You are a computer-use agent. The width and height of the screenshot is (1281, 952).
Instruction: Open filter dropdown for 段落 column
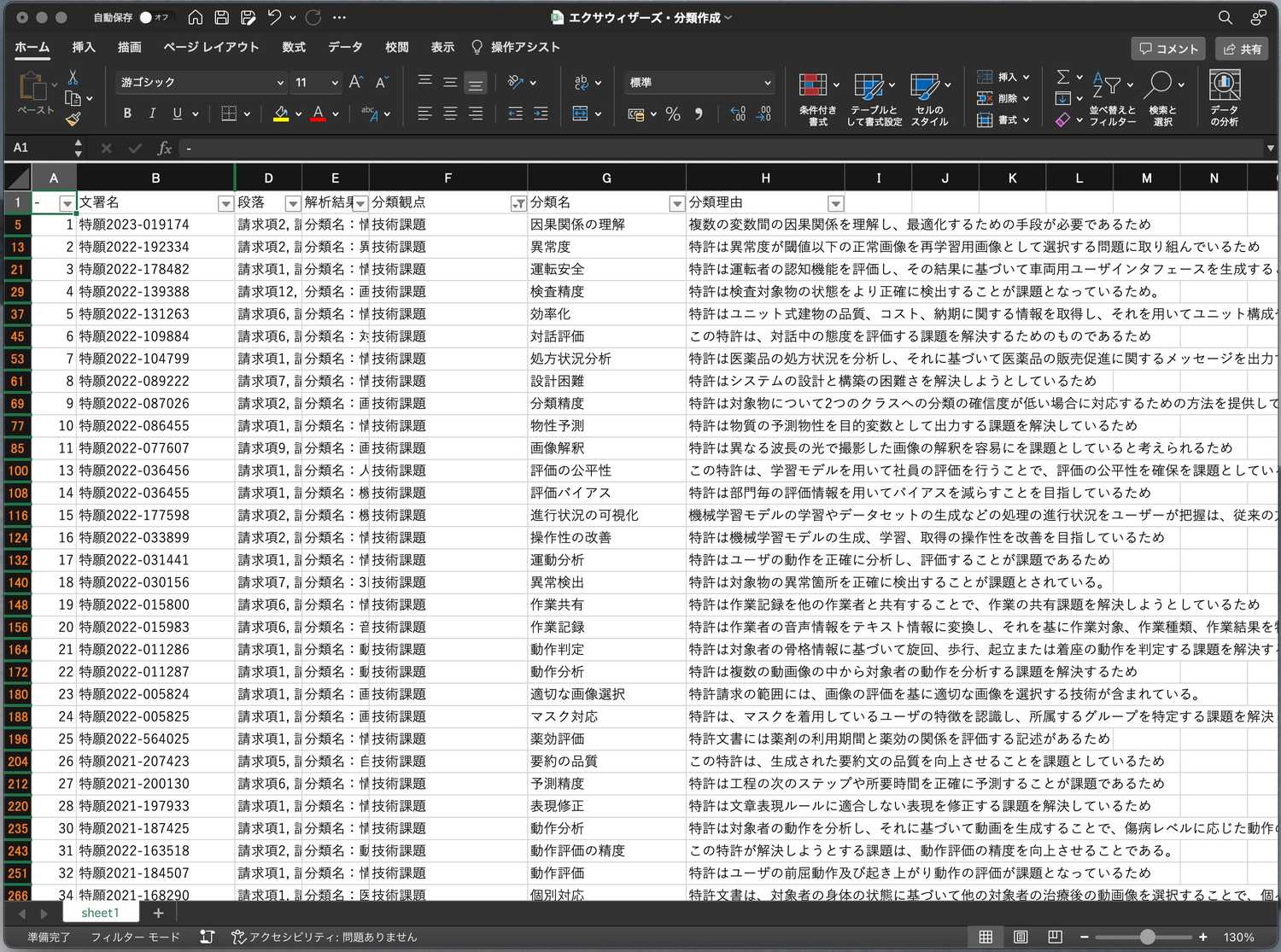pos(292,203)
